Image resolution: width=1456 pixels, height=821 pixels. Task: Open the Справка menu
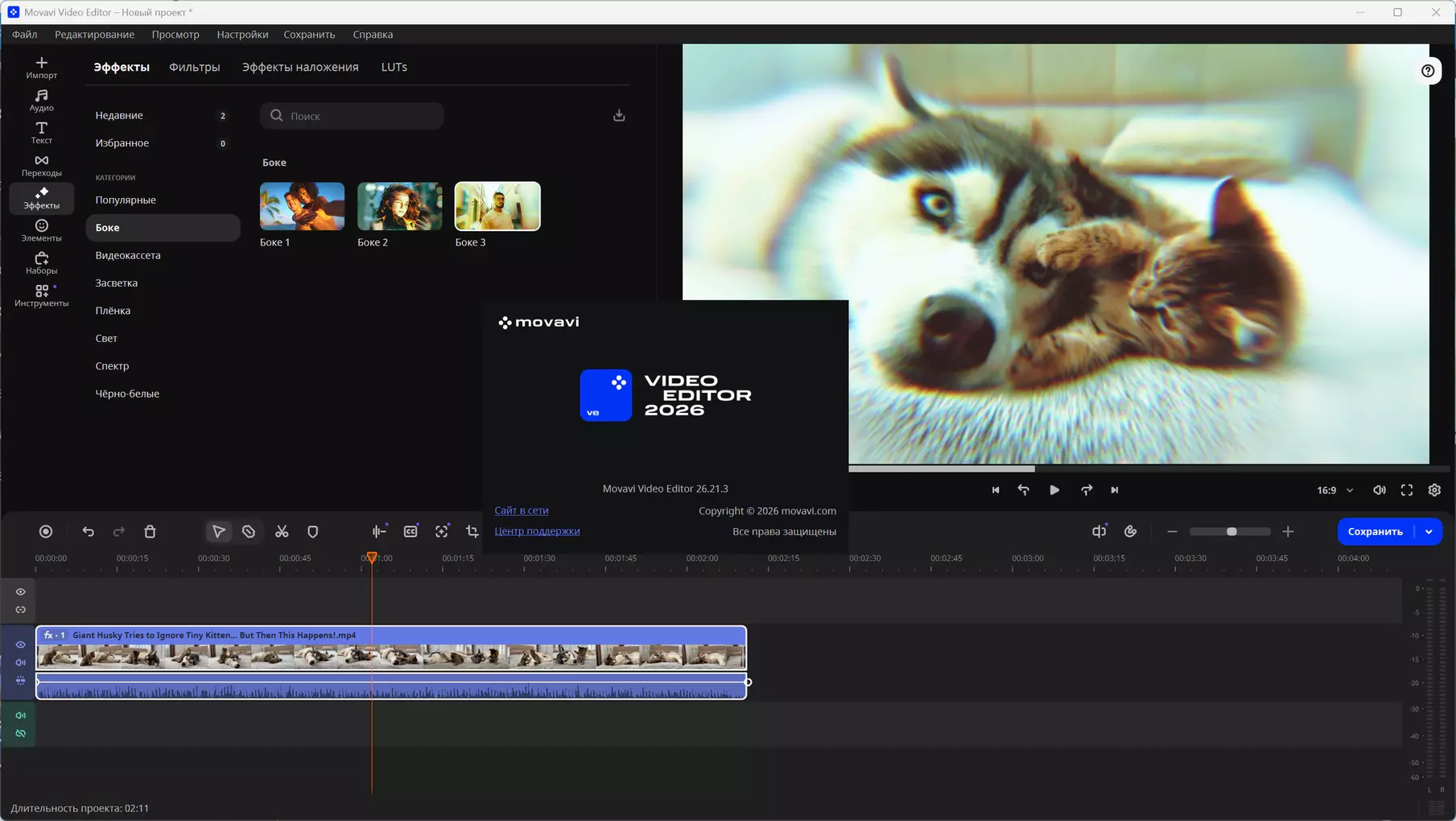pos(373,35)
